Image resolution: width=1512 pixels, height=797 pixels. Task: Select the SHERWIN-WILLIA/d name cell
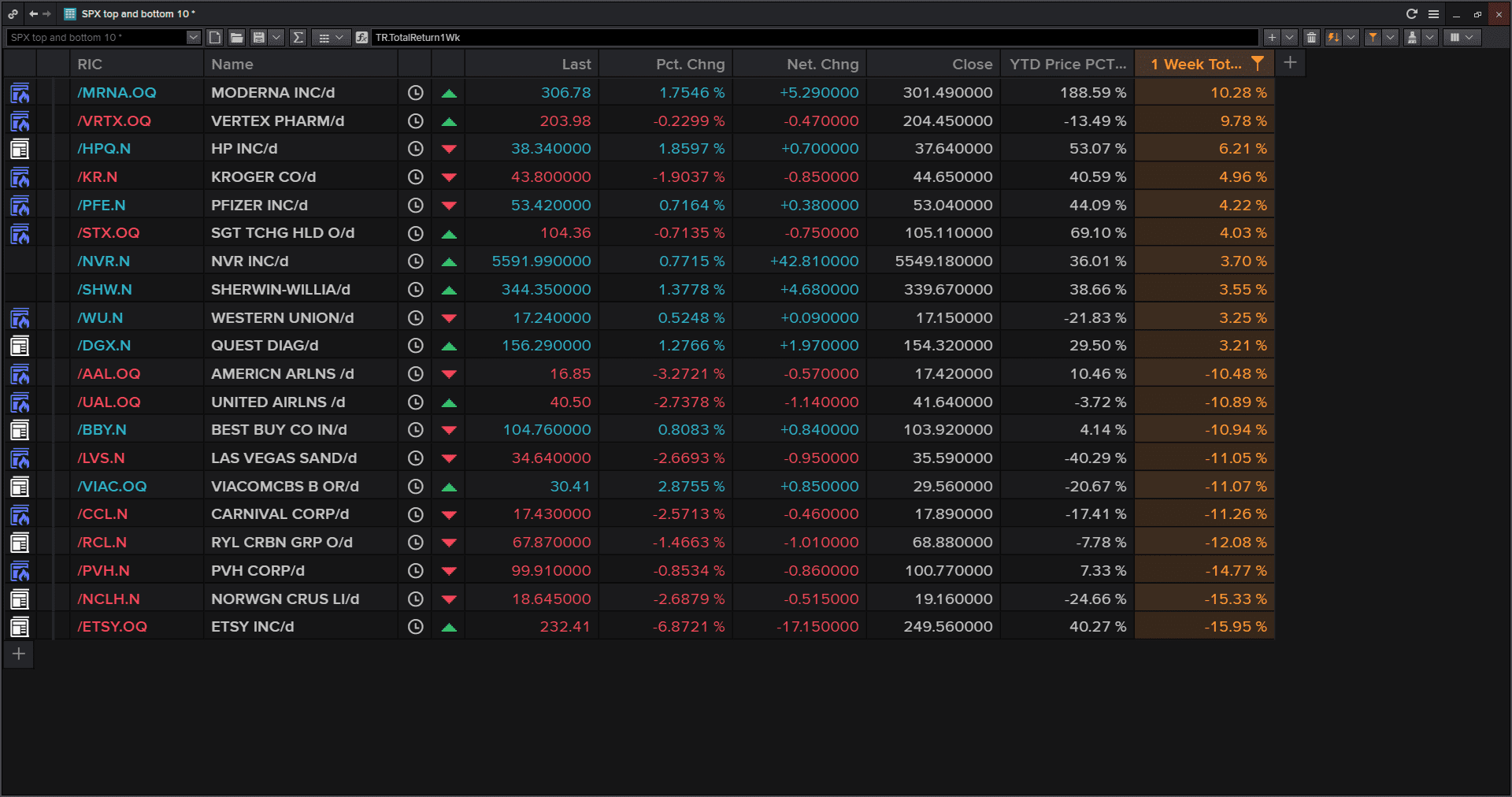click(x=301, y=290)
